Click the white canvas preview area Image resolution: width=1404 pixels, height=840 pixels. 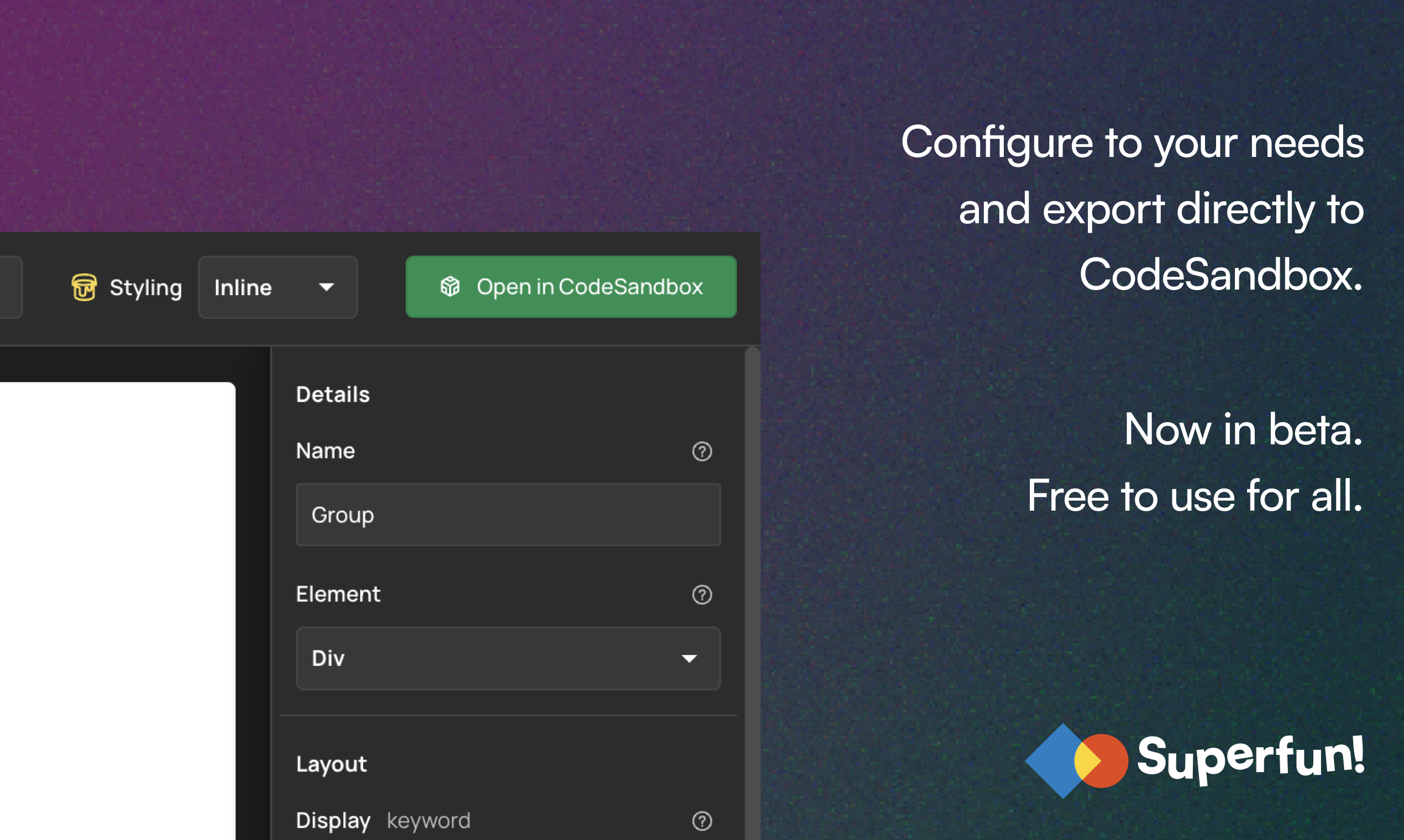pyautogui.click(x=117, y=611)
